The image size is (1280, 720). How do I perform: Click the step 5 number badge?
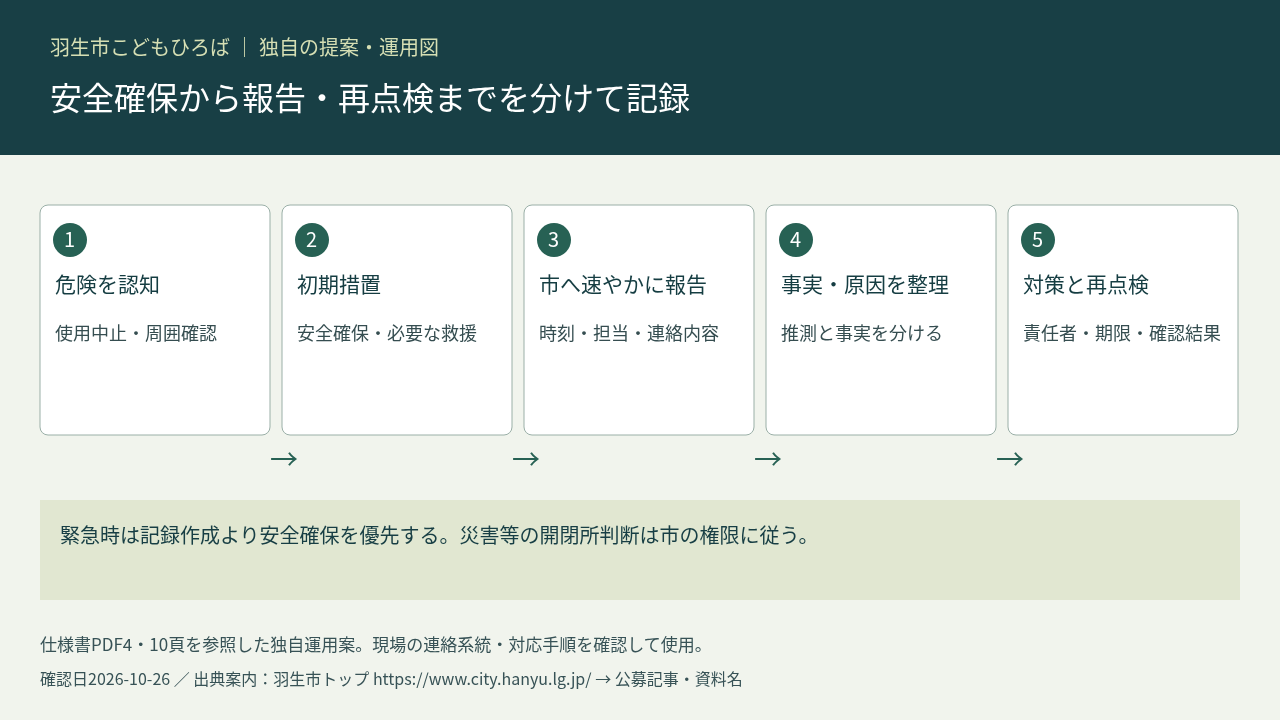[1038, 240]
